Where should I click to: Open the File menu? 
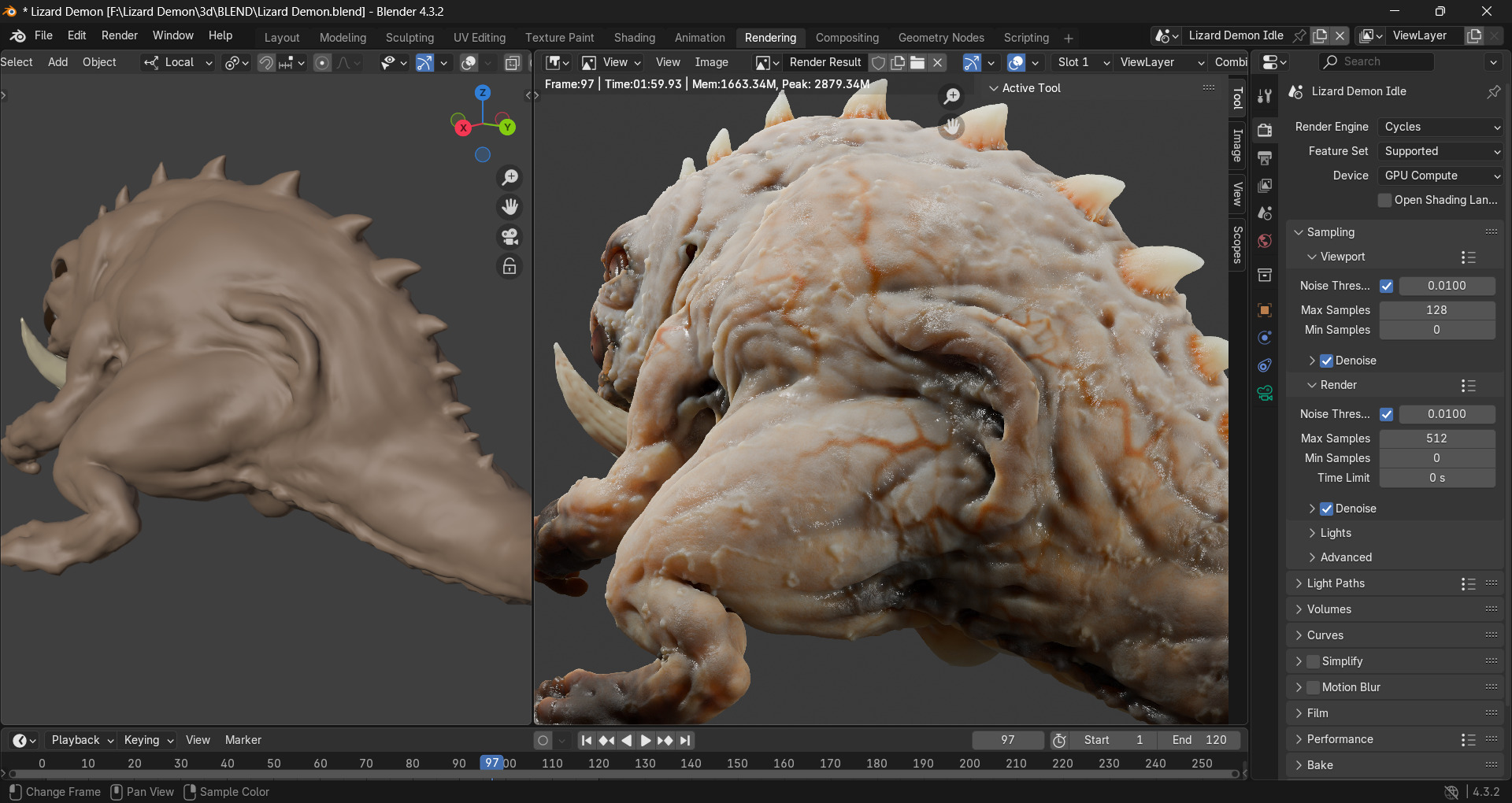pyautogui.click(x=44, y=35)
